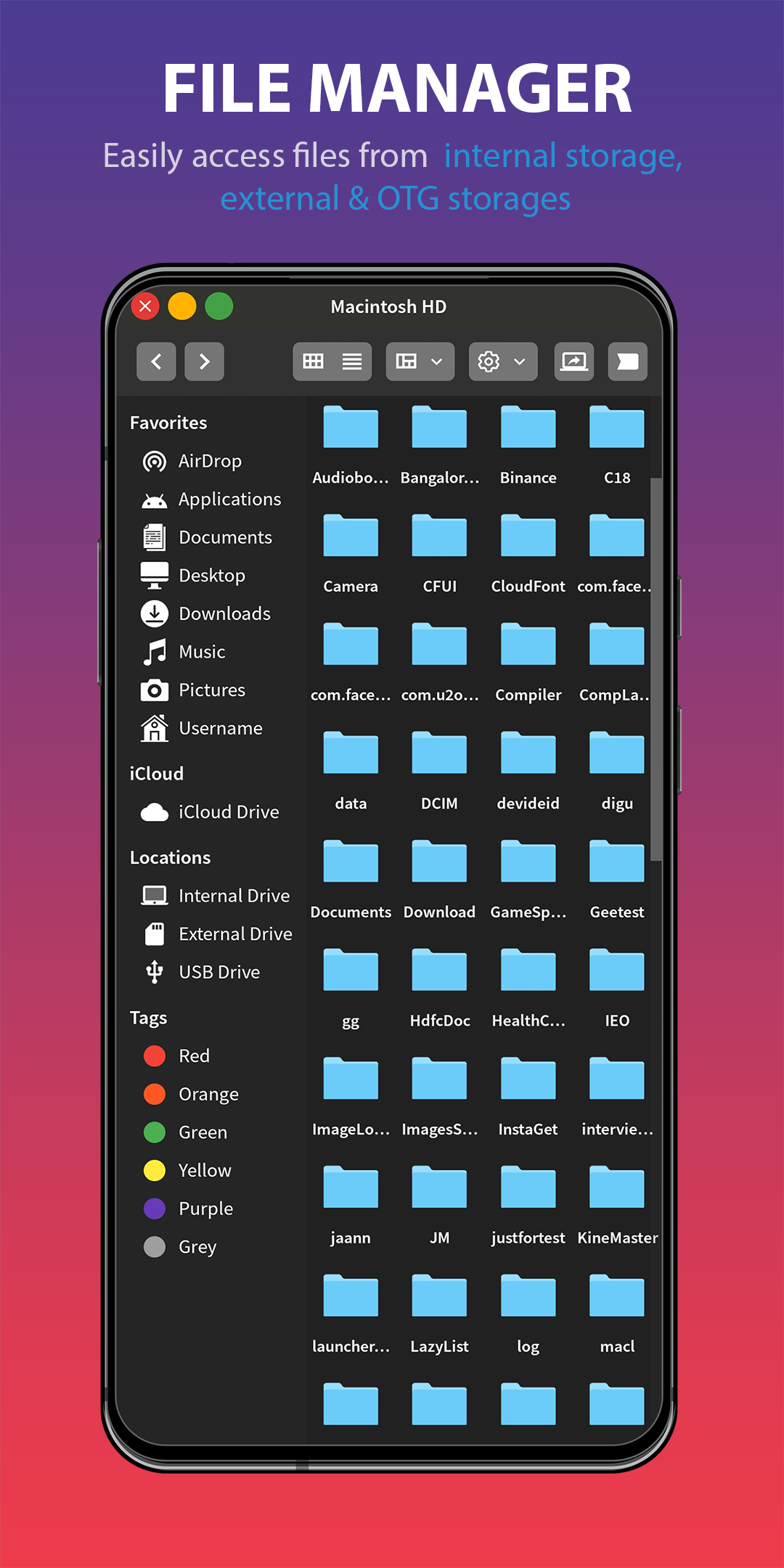The height and width of the screenshot is (1568, 784).
Task: Open the Geetest folder
Action: (x=617, y=879)
